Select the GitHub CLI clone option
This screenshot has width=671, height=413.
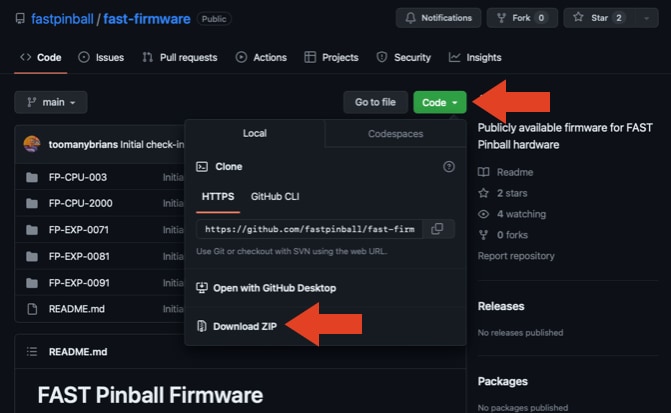(275, 196)
